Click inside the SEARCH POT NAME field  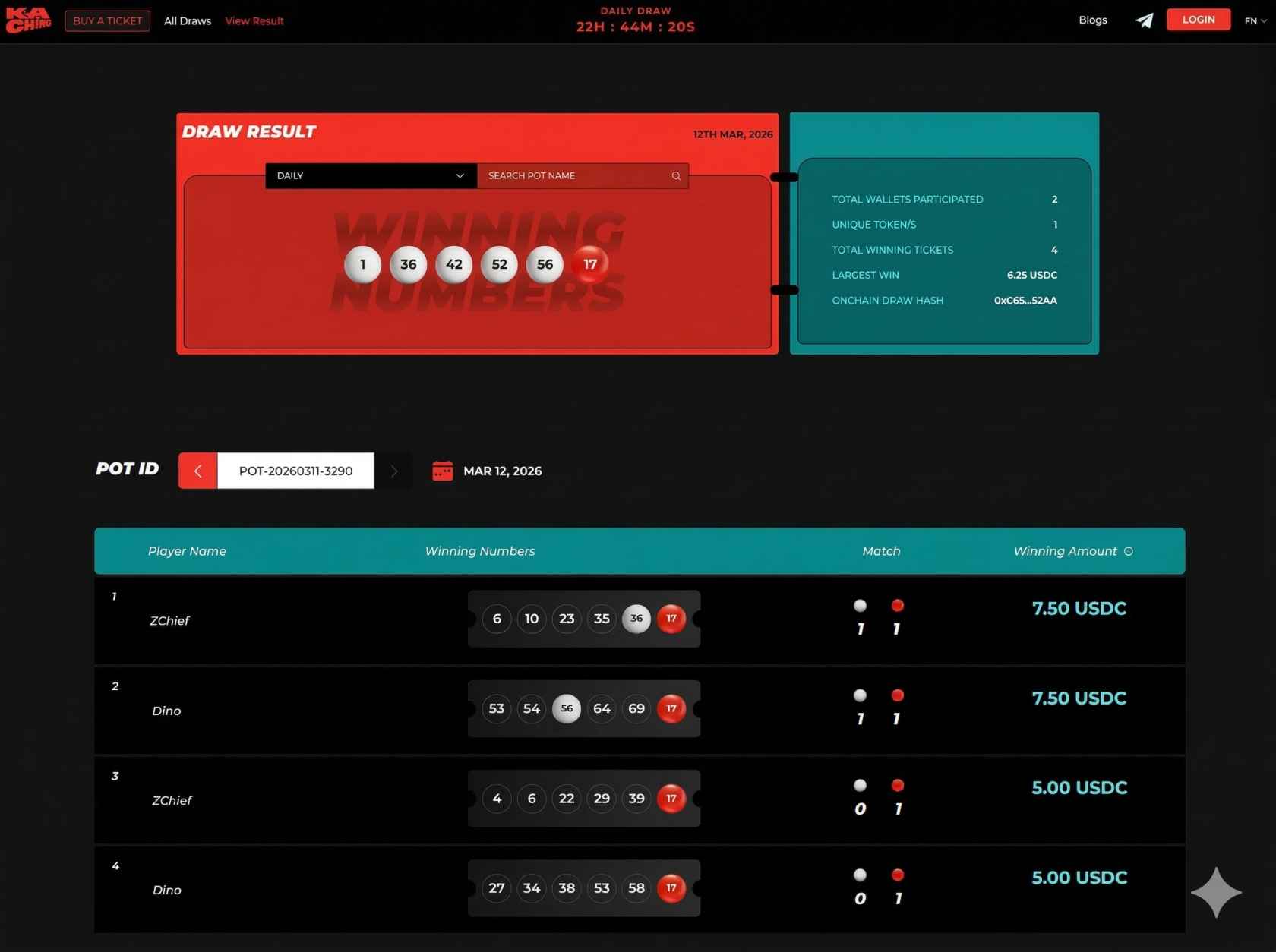[x=570, y=175]
